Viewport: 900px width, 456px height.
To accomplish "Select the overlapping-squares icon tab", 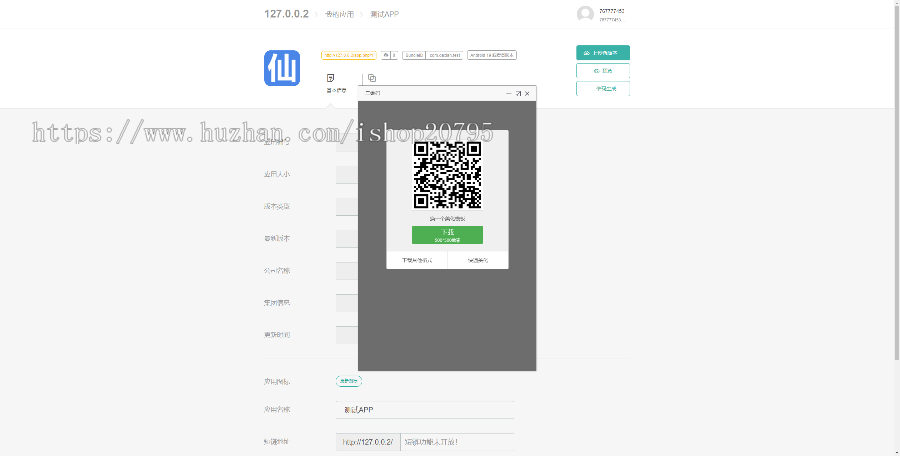I will coord(372,78).
